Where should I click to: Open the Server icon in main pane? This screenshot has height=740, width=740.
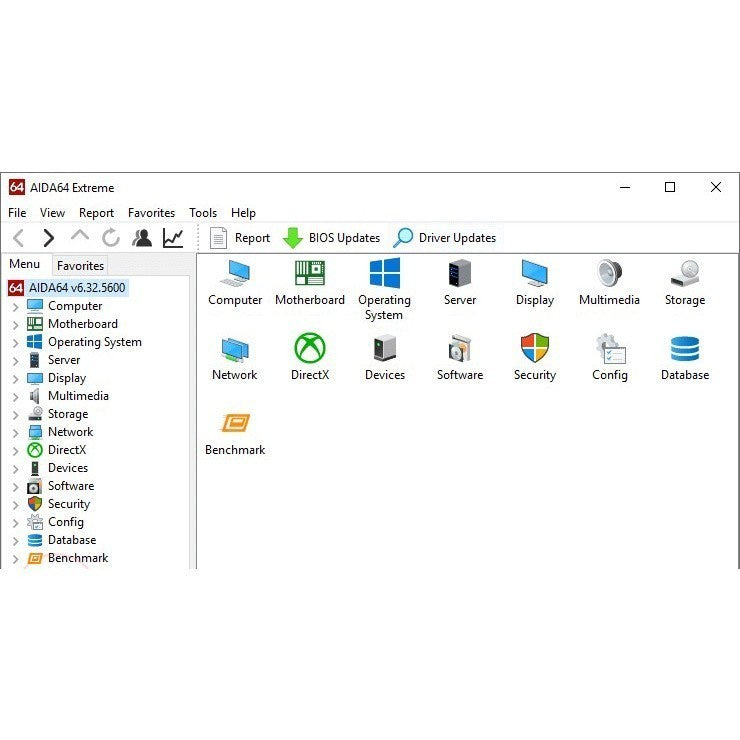460,273
